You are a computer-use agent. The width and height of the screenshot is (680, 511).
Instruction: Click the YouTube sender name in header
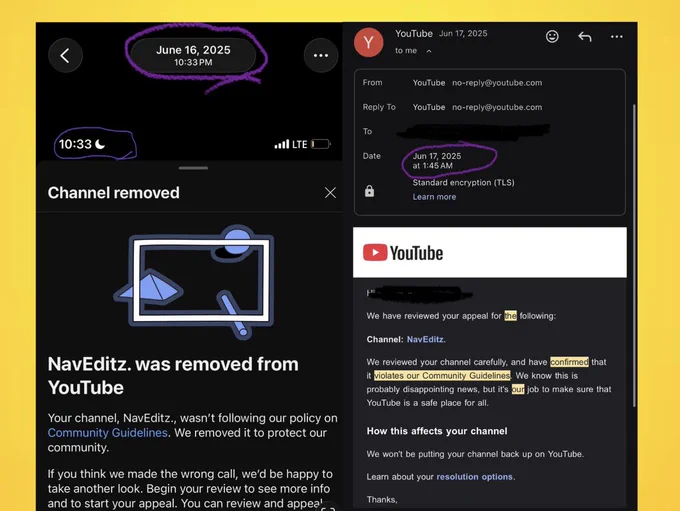point(414,34)
